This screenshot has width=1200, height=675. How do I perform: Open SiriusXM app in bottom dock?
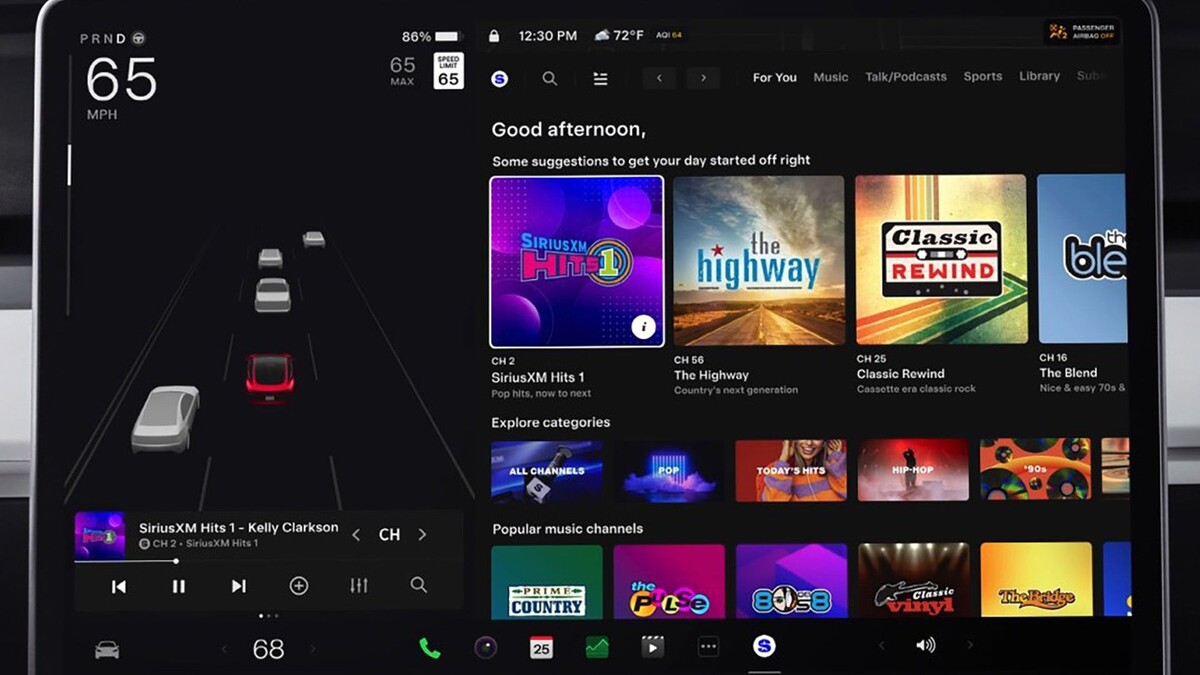764,647
